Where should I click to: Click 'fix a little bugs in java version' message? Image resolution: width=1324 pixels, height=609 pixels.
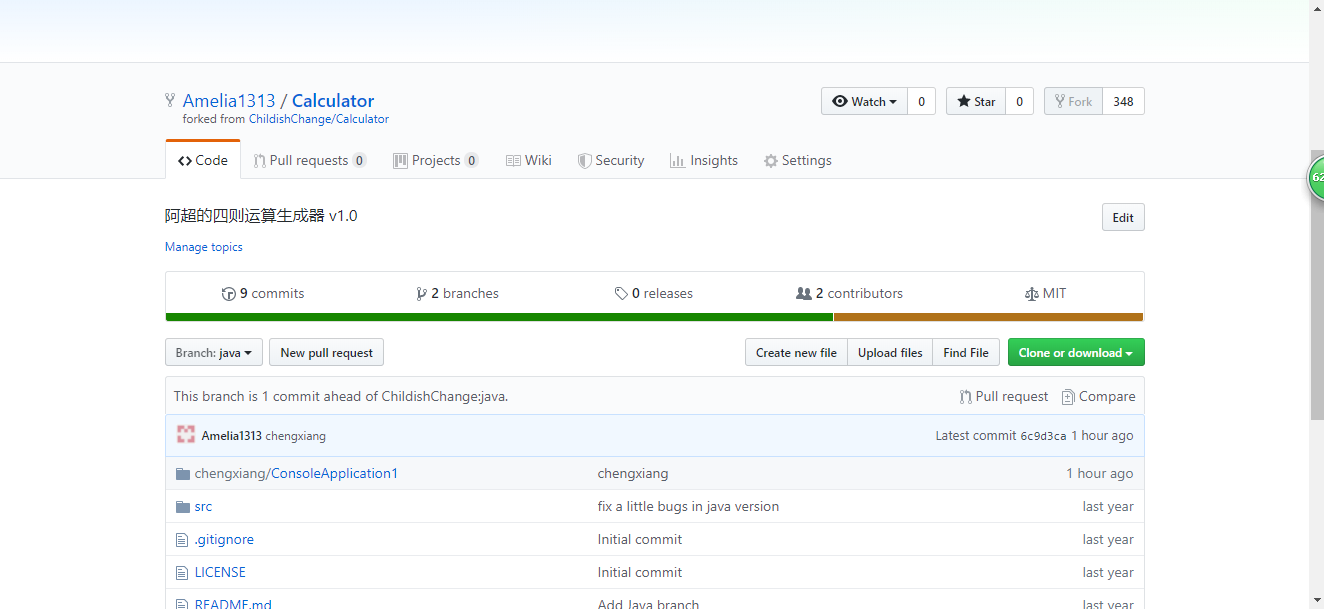(x=688, y=506)
